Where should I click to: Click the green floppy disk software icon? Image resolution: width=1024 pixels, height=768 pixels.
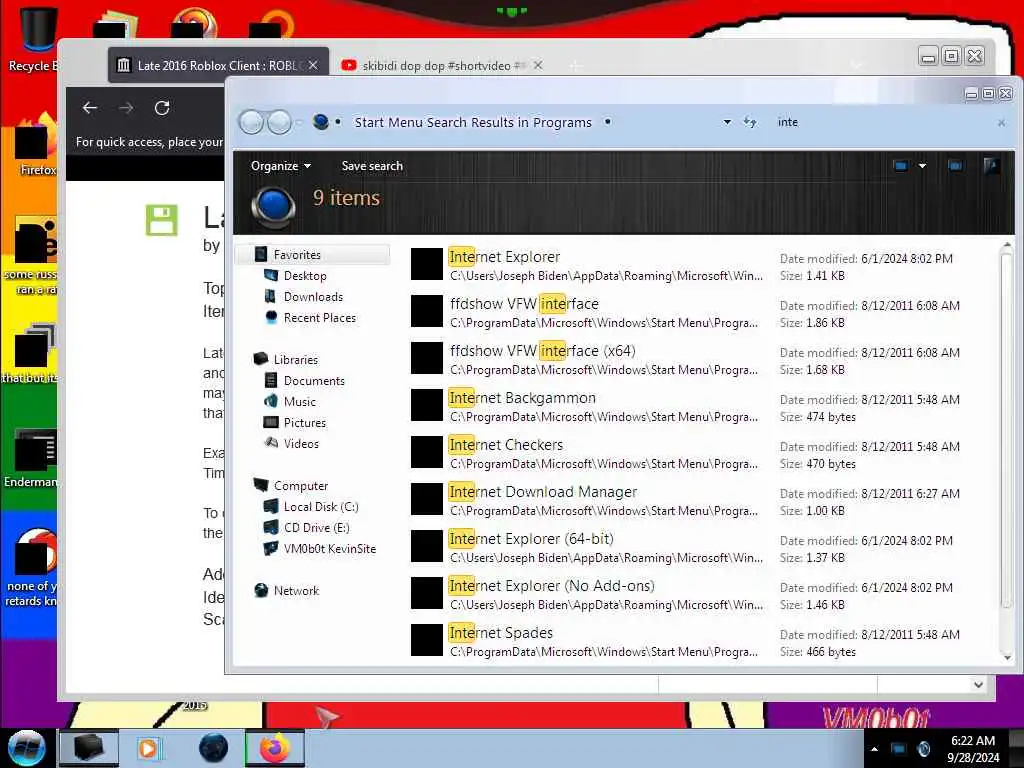click(x=161, y=220)
